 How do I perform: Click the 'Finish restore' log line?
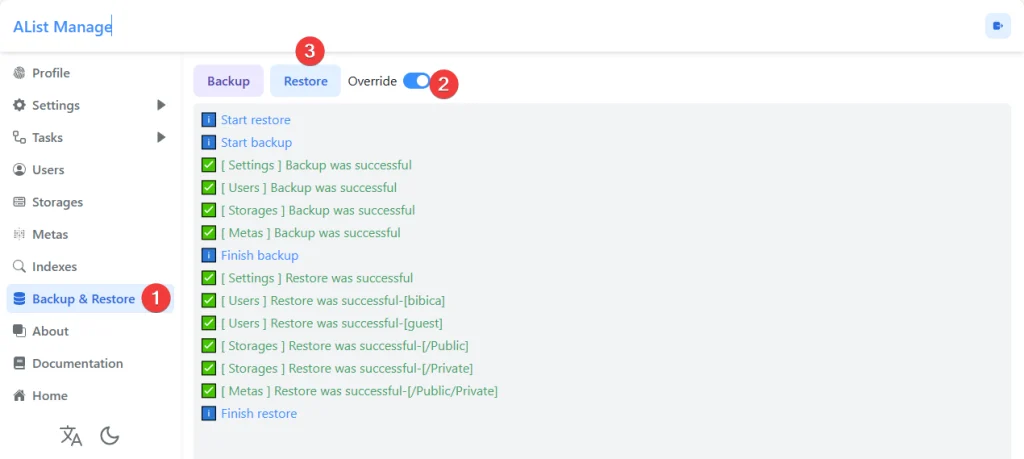tap(258, 413)
